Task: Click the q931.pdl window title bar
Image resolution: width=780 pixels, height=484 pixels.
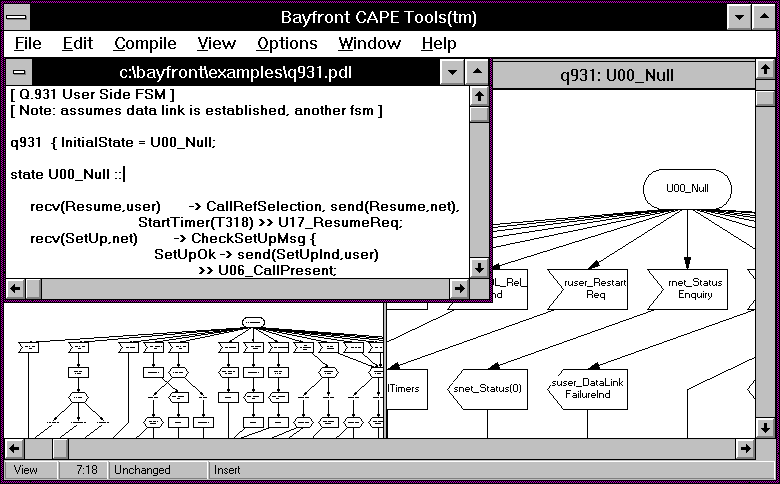Action: click(x=236, y=73)
